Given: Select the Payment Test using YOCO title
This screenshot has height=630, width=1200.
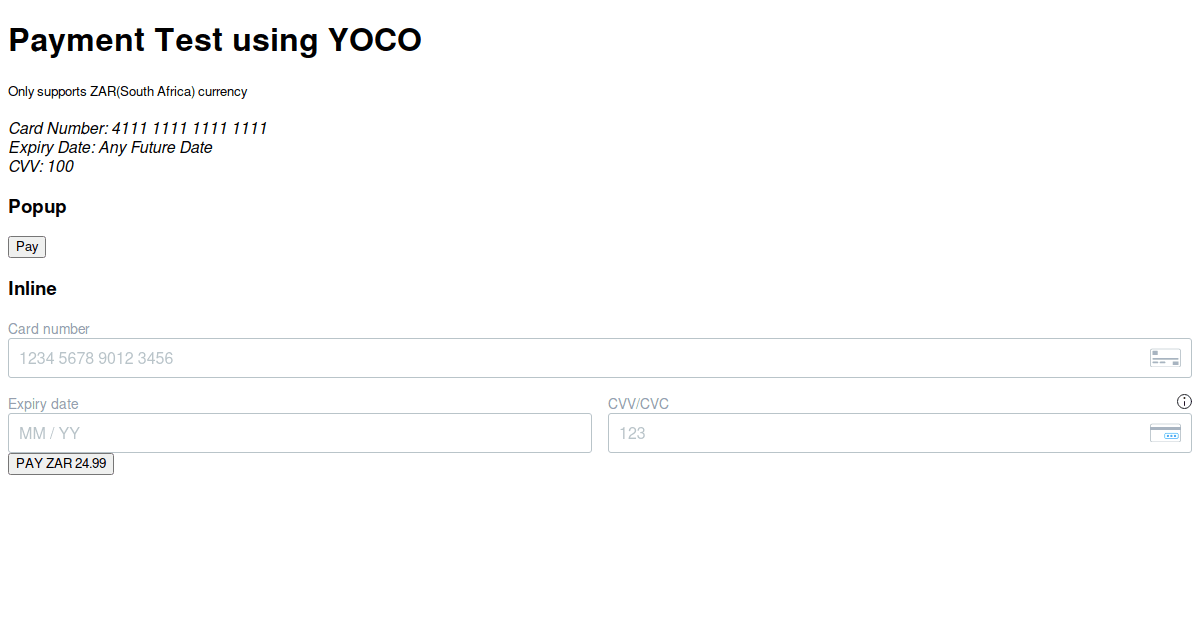Looking at the screenshot, I should [214, 40].
